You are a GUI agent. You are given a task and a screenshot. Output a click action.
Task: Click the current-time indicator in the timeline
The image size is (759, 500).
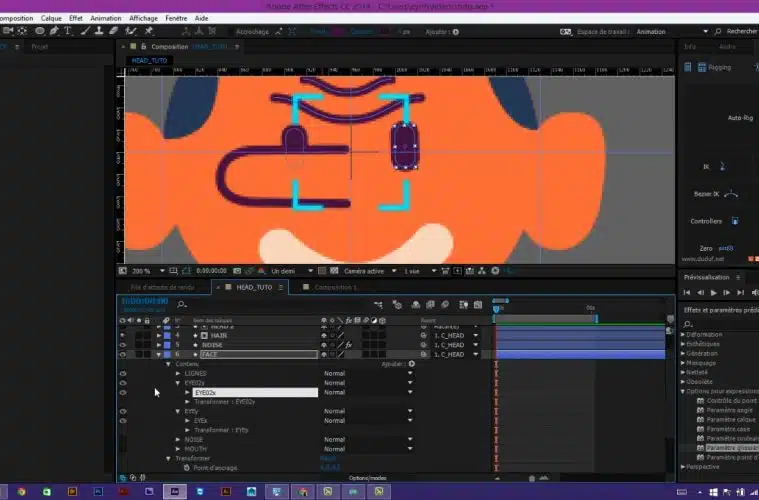(x=496, y=309)
